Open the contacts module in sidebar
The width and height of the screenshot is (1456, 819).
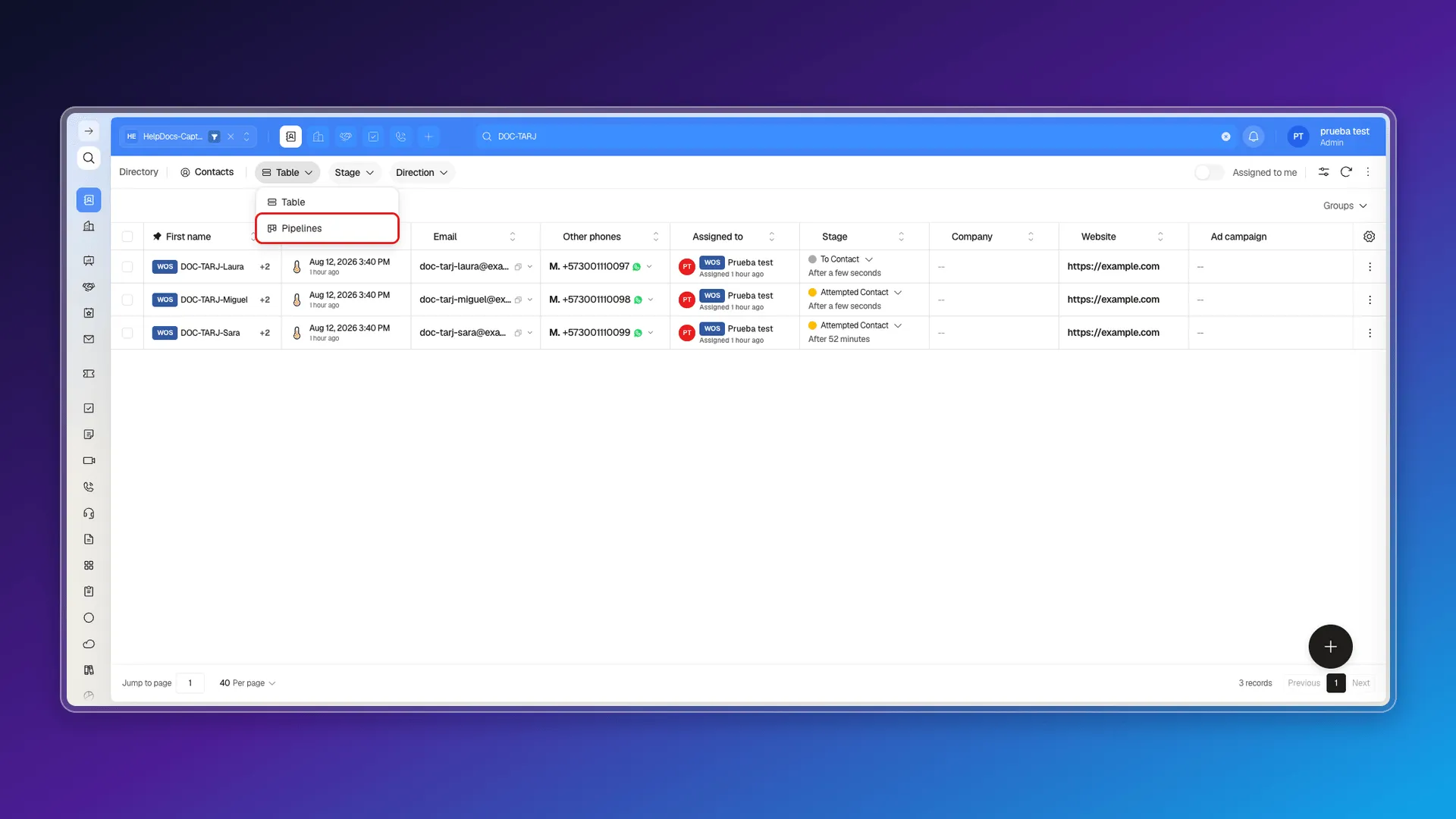(89, 200)
